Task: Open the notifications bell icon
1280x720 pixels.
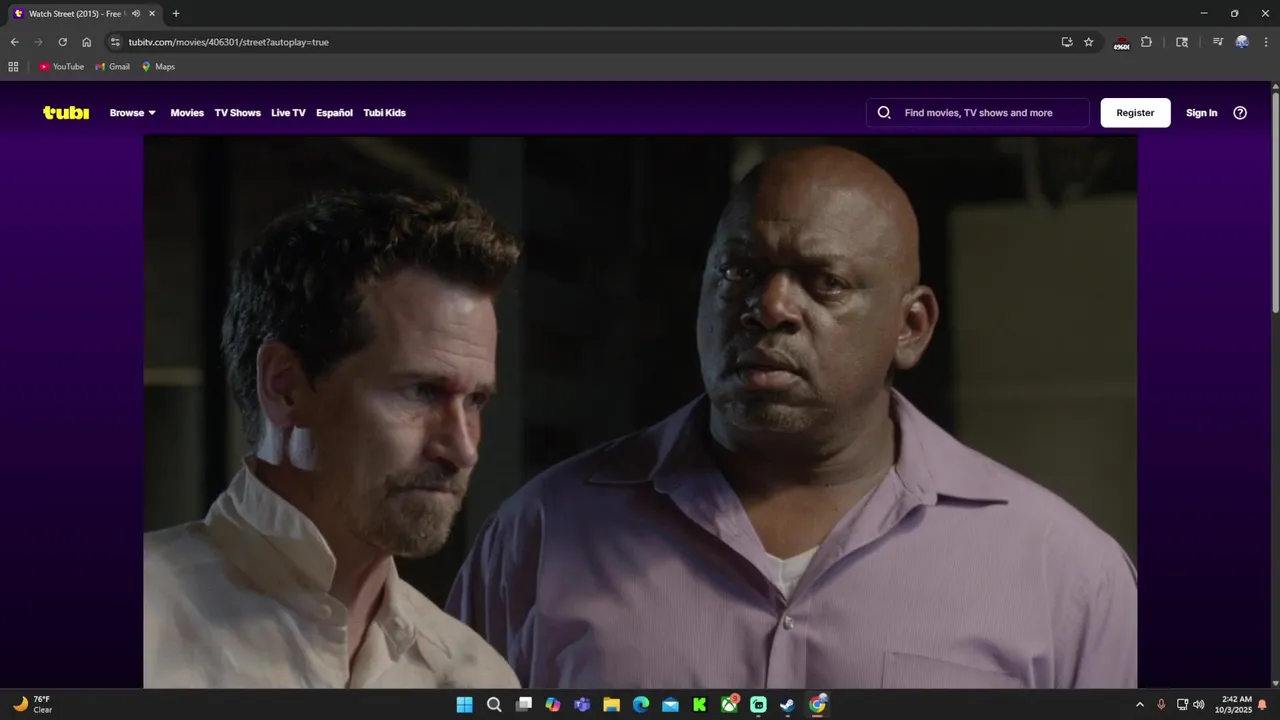Action: point(1263,705)
